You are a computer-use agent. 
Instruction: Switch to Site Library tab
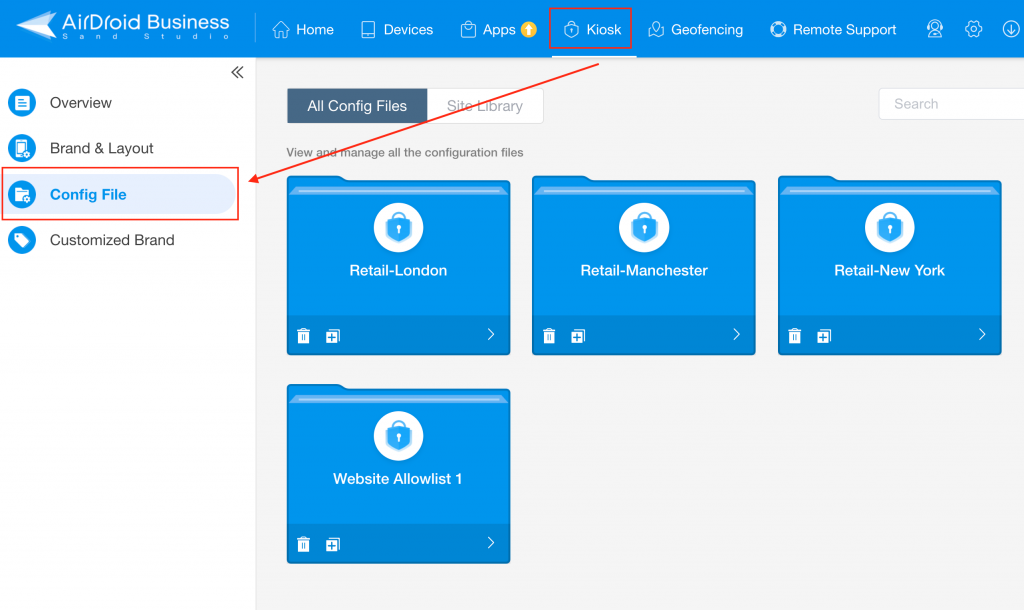click(x=485, y=106)
